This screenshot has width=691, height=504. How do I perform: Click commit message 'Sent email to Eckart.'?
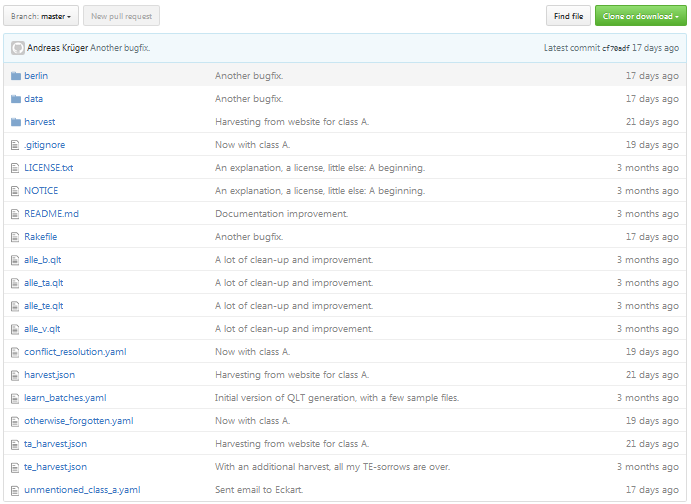pos(259,490)
